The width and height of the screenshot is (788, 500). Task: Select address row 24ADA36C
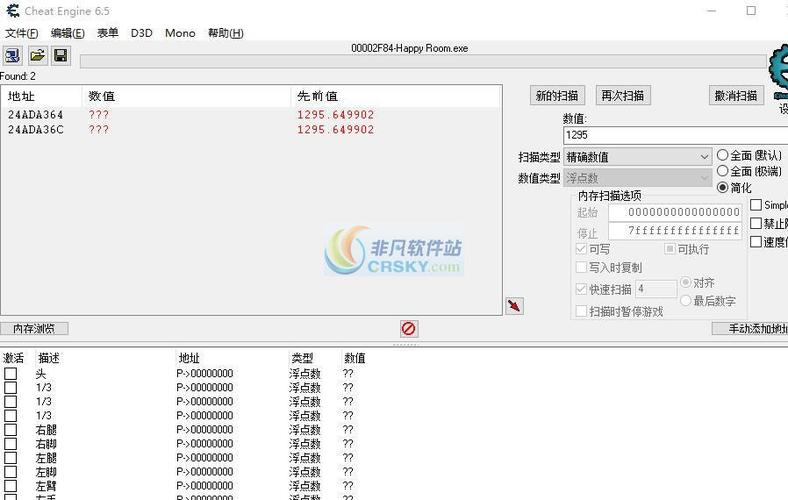[251, 130]
